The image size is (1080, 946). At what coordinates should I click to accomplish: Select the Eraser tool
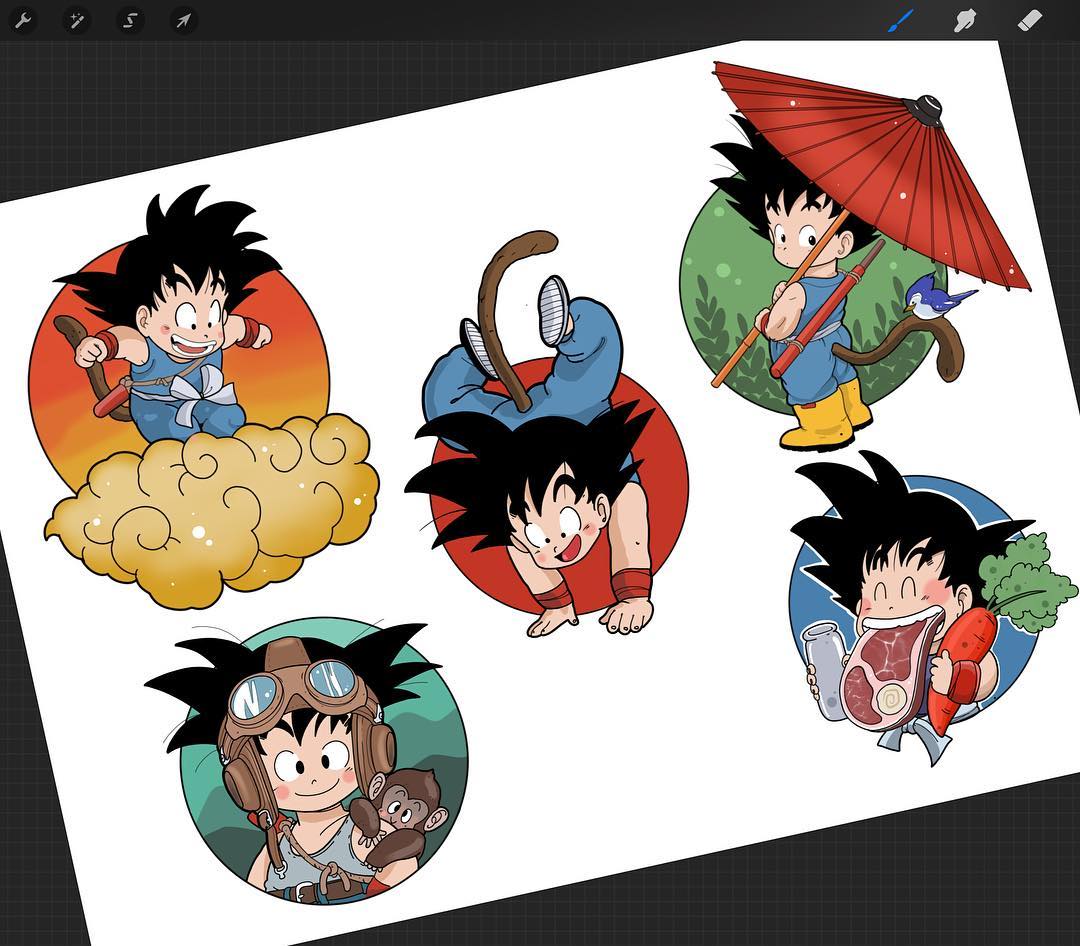tap(1030, 21)
